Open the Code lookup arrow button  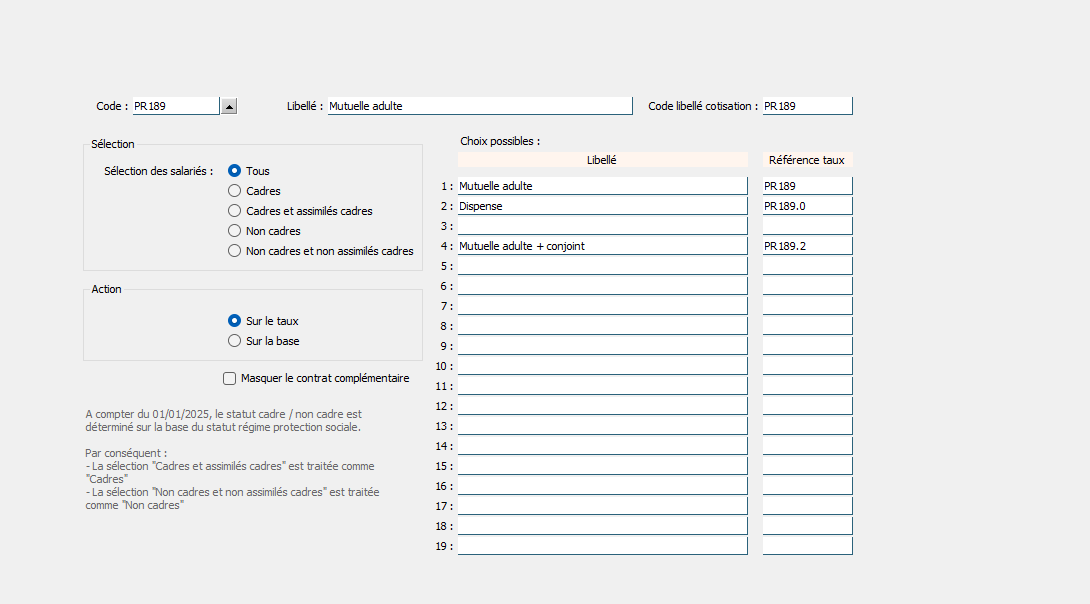coord(229,106)
